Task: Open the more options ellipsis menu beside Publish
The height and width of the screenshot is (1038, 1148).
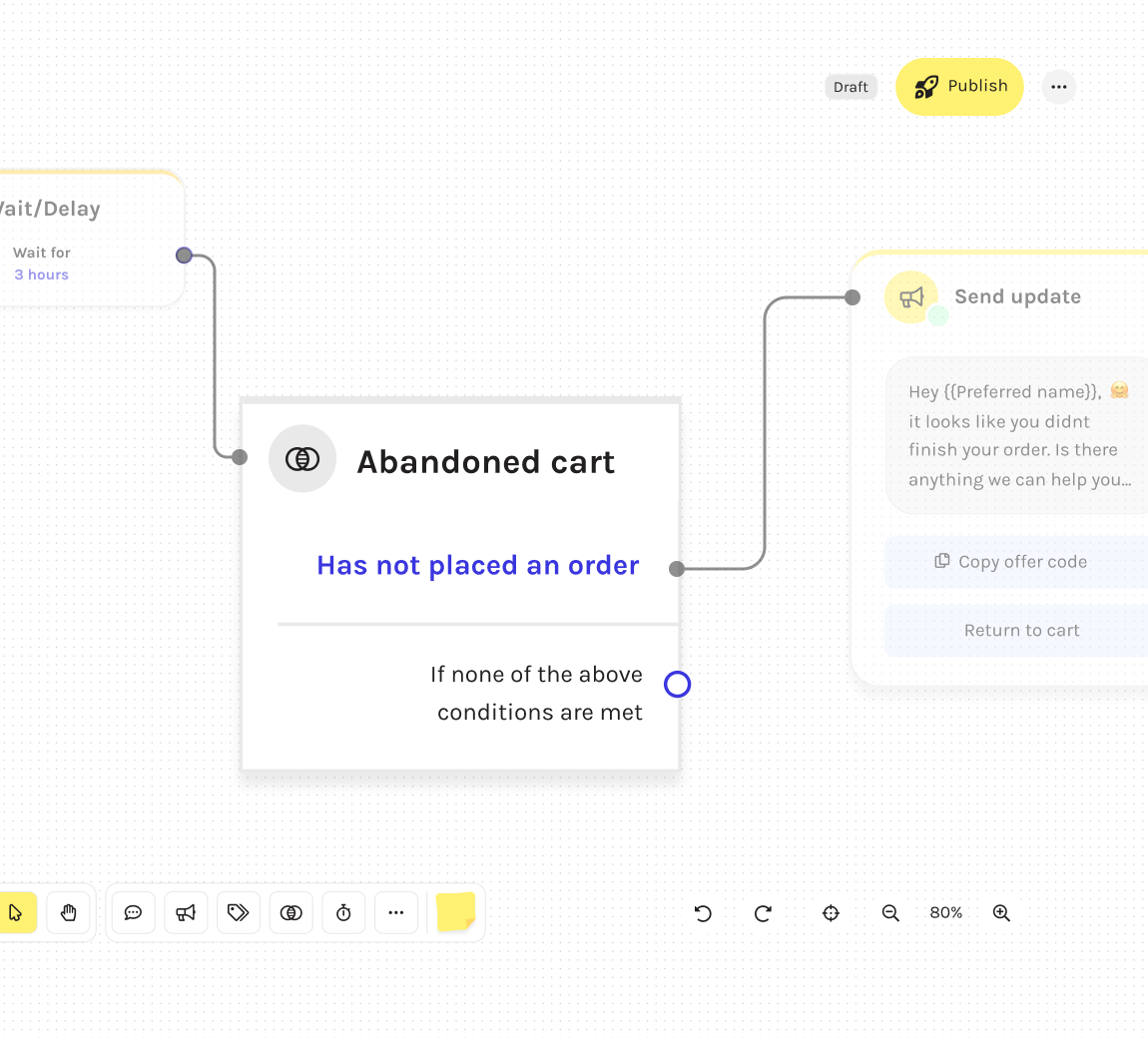Action: [x=1059, y=87]
